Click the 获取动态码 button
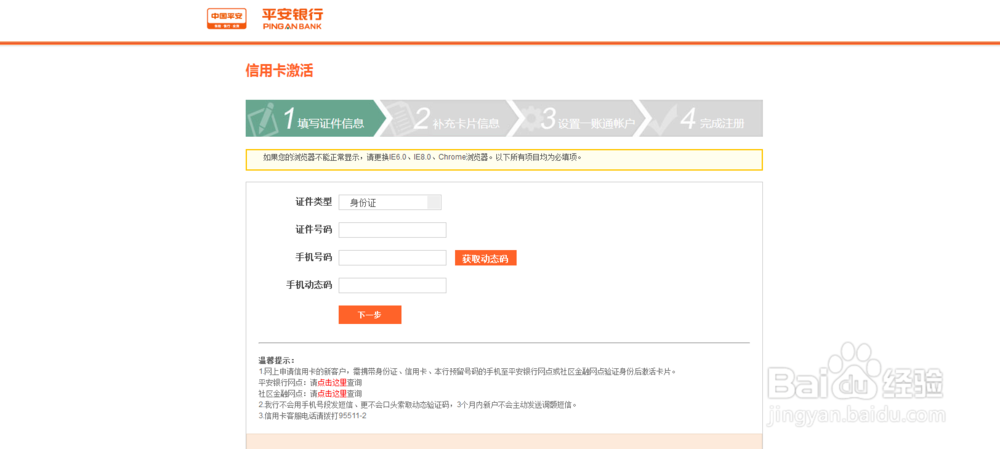1000x449 pixels. 485,258
